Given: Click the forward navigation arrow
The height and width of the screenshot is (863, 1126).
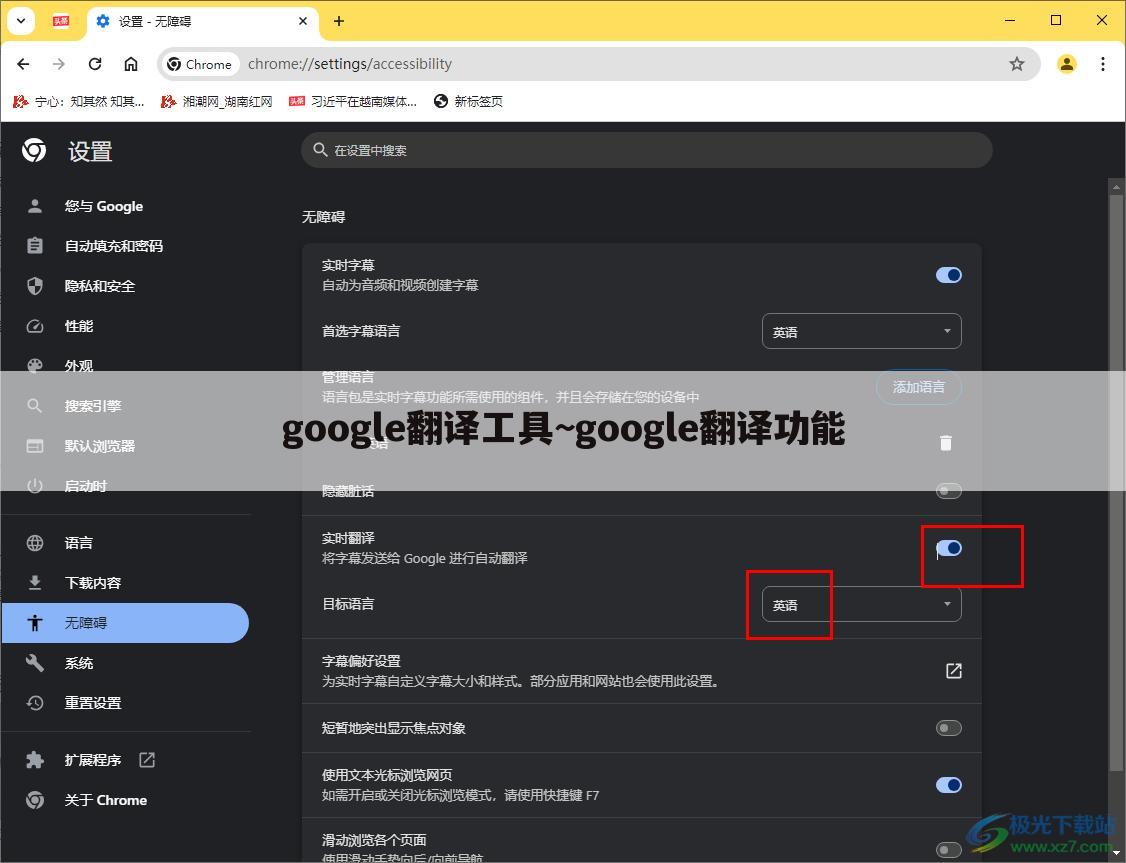Looking at the screenshot, I should click(x=59, y=64).
